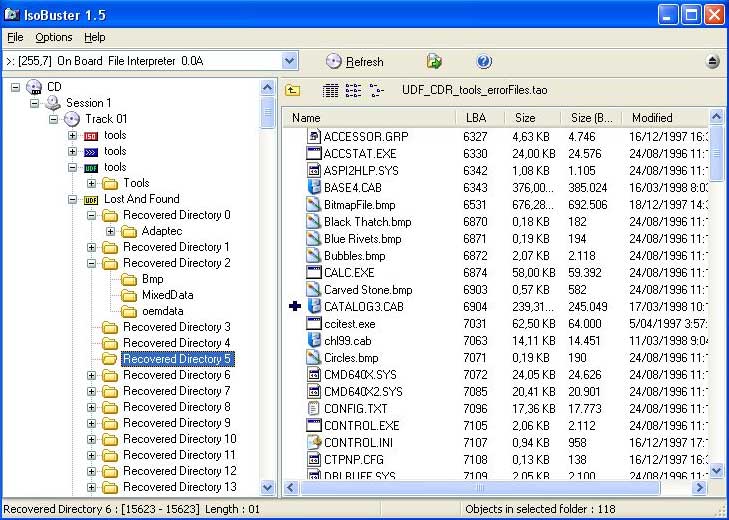Select the CTPNP.CFG file icon
Screen dimensions: 729x520
(314, 460)
